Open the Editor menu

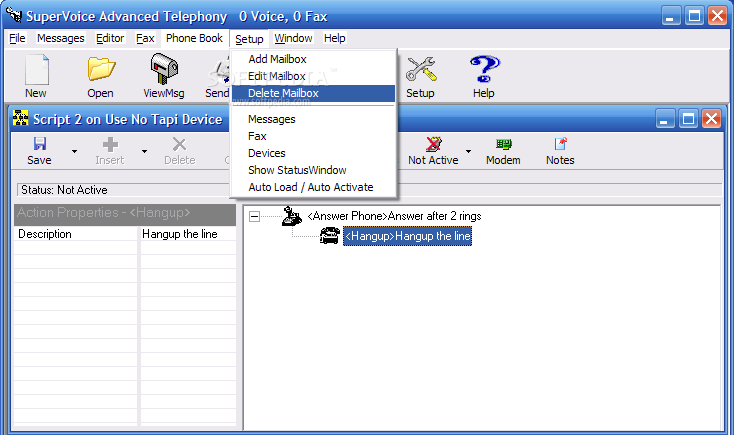(x=110, y=38)
